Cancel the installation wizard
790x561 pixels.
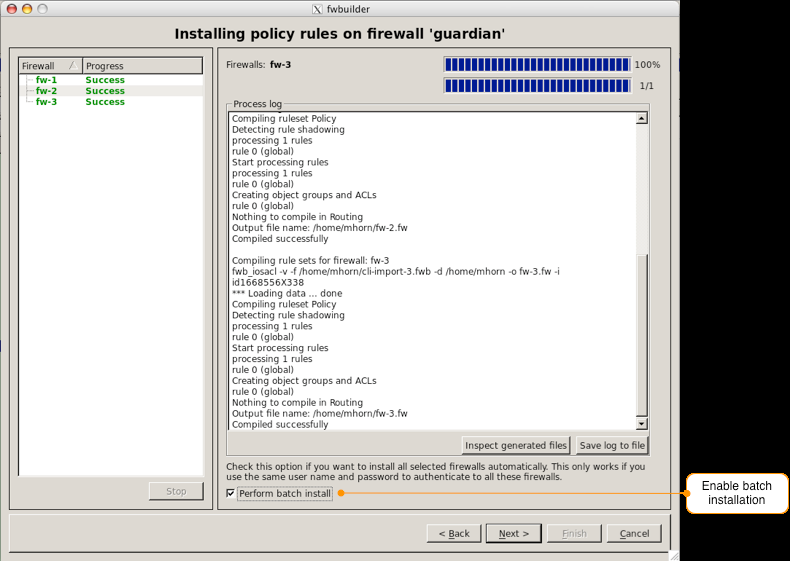click(x=634, y=533)
